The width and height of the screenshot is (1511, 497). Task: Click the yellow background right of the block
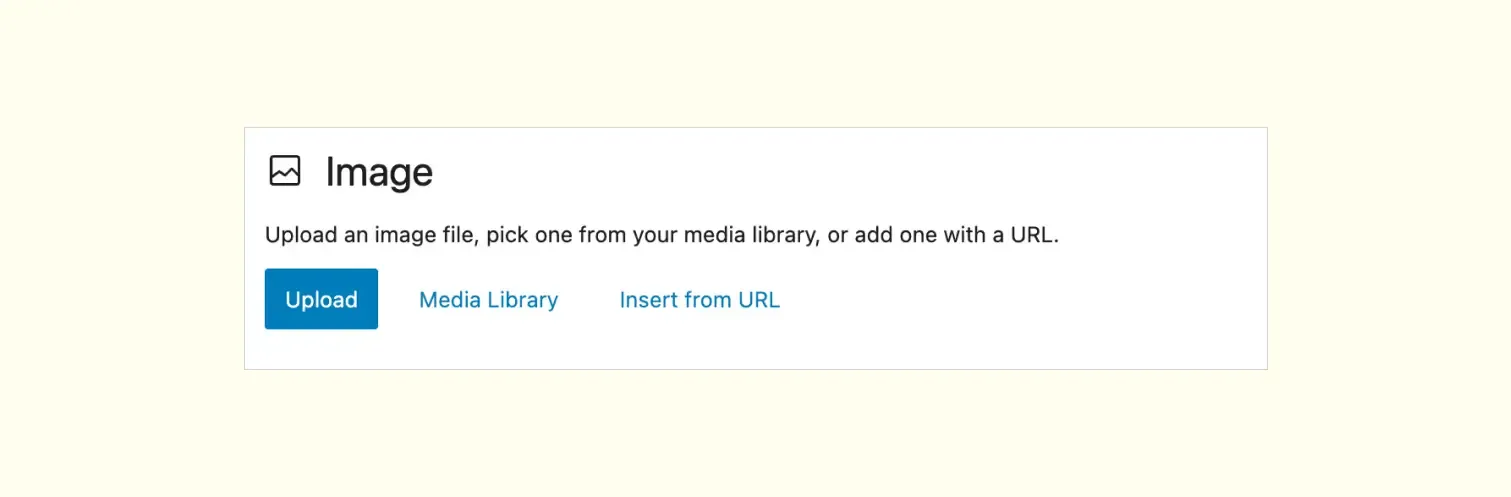point(1390,248)
